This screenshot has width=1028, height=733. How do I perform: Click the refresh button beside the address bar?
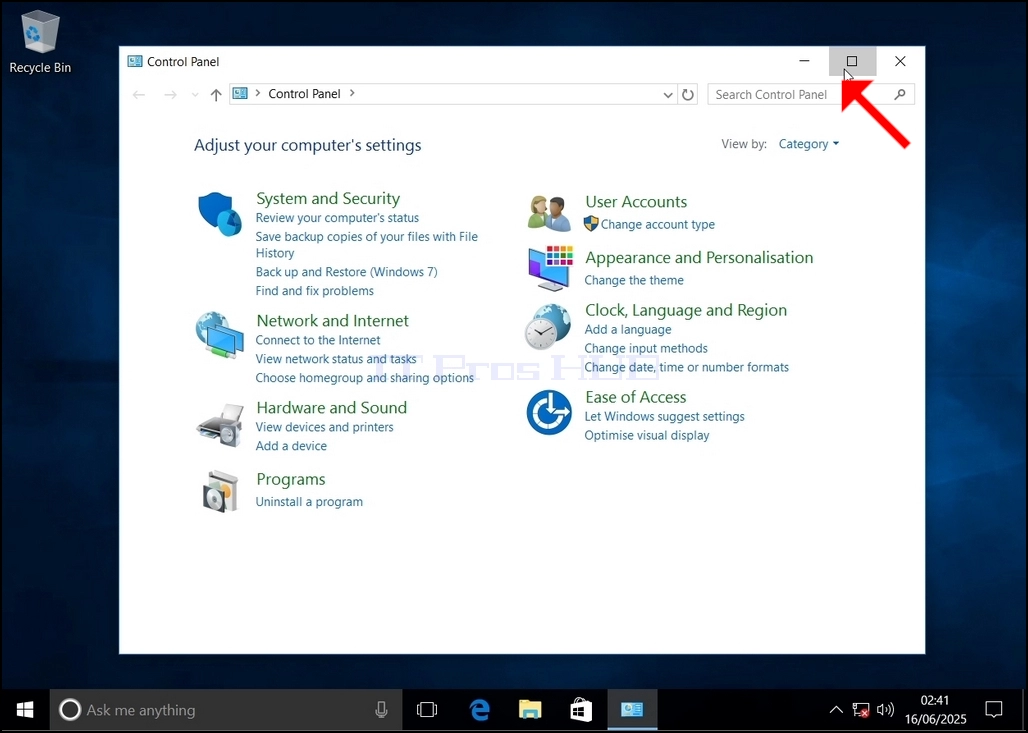pos(687,94)
